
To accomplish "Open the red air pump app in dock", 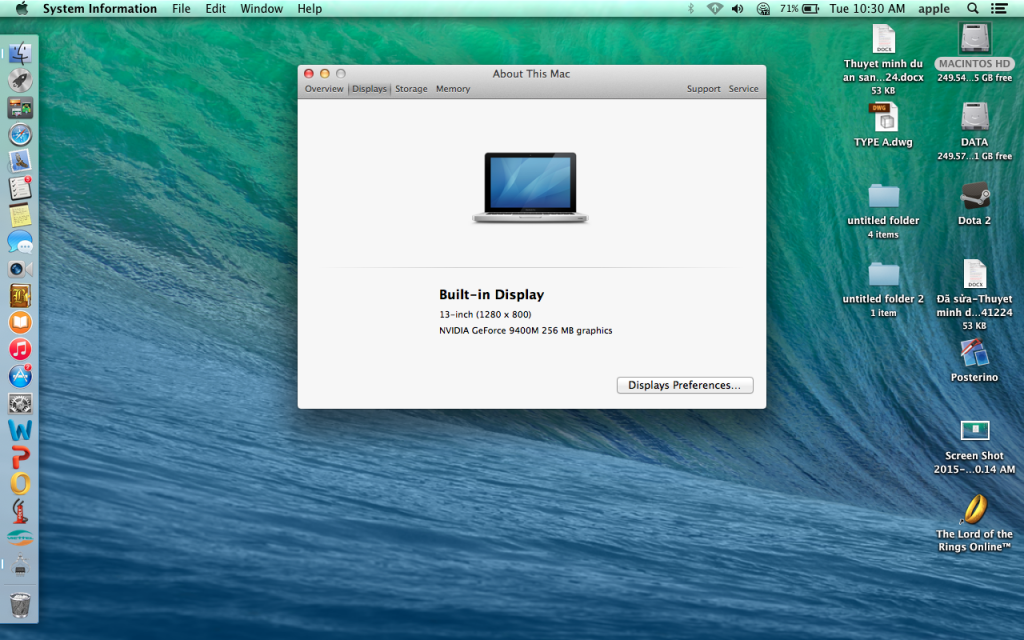I will (x=20, y=511).
